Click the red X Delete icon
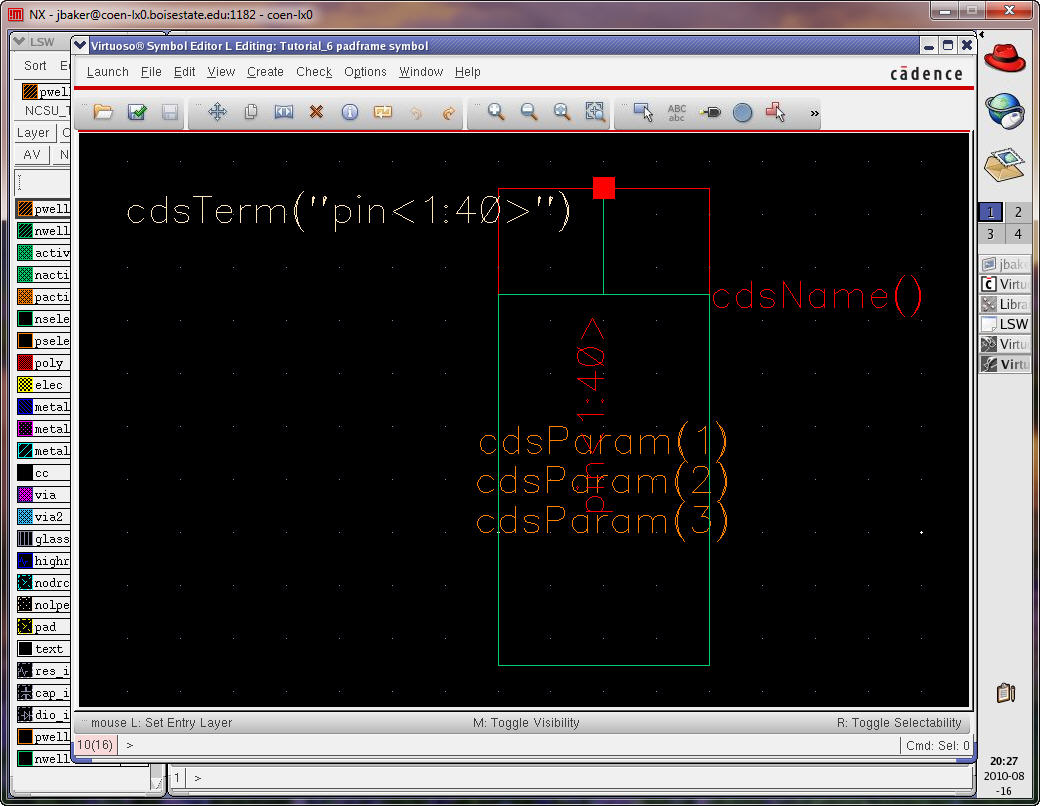This screenshot has width=1040, height=806. coord(316,113)
